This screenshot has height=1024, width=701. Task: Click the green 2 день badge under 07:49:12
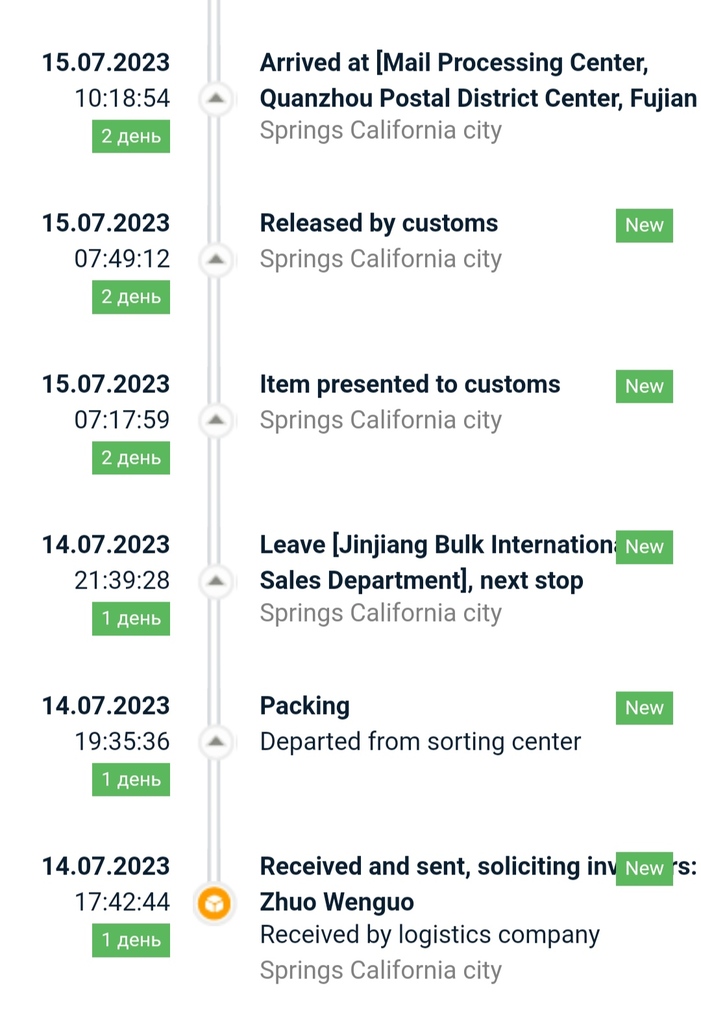[x=131, y=297]
